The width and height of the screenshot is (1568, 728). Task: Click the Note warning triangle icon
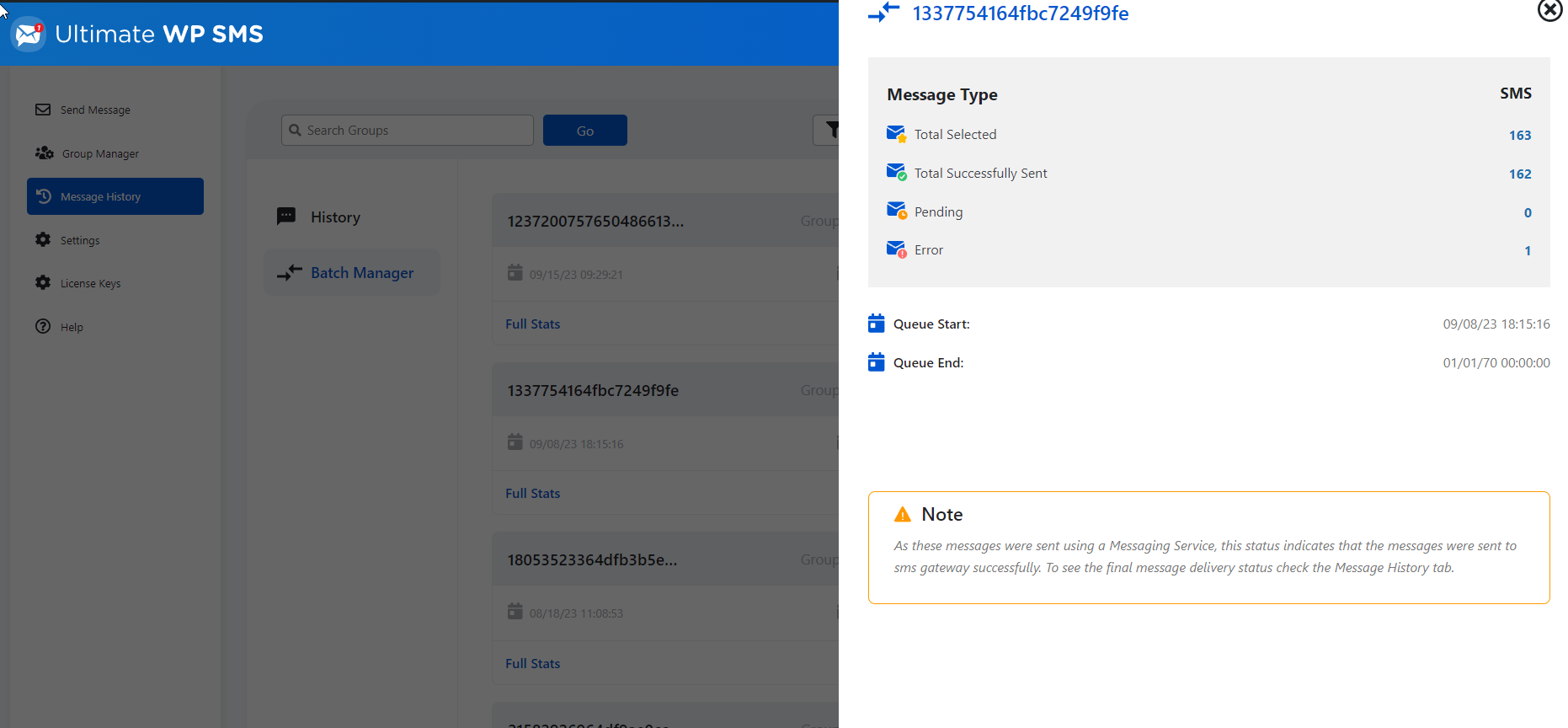pyautogui.click(x=903, y=514)
